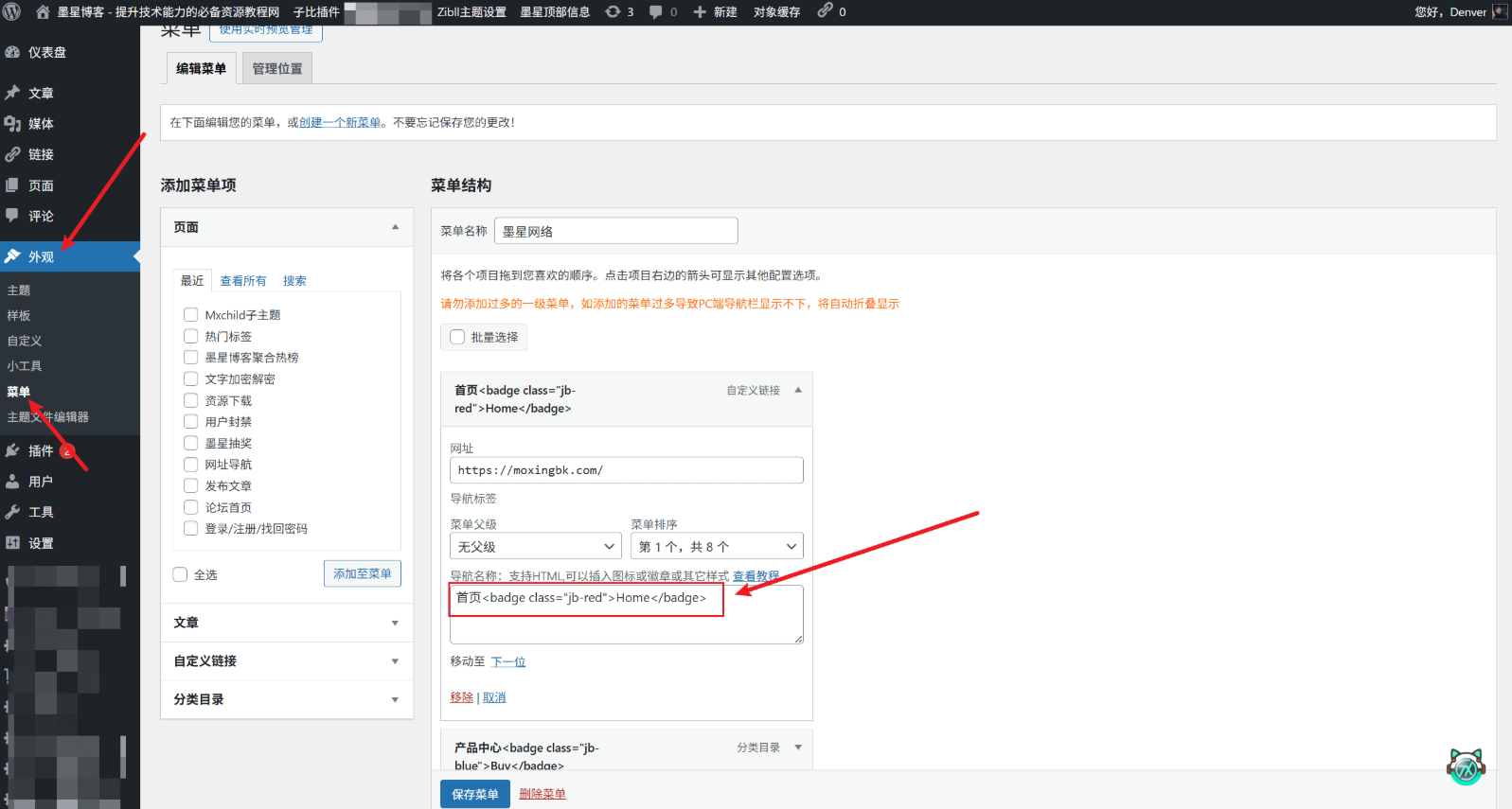
Task: Open the 仪表盘 dashboard icon in sidebar
Action: 12,52
